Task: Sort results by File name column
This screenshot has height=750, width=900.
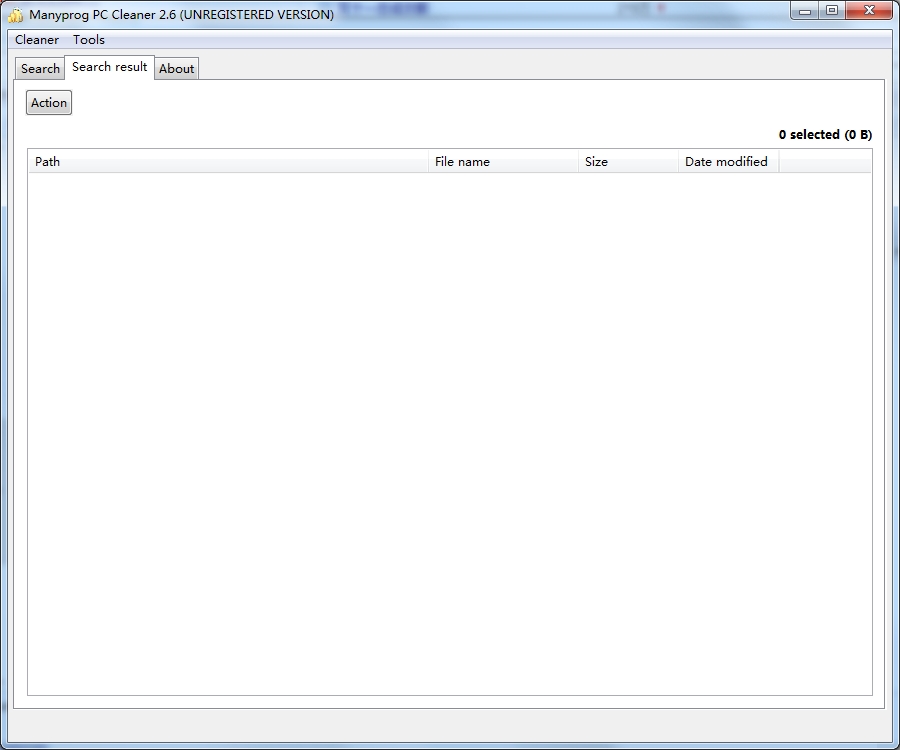Action: [x=503, y=162]
